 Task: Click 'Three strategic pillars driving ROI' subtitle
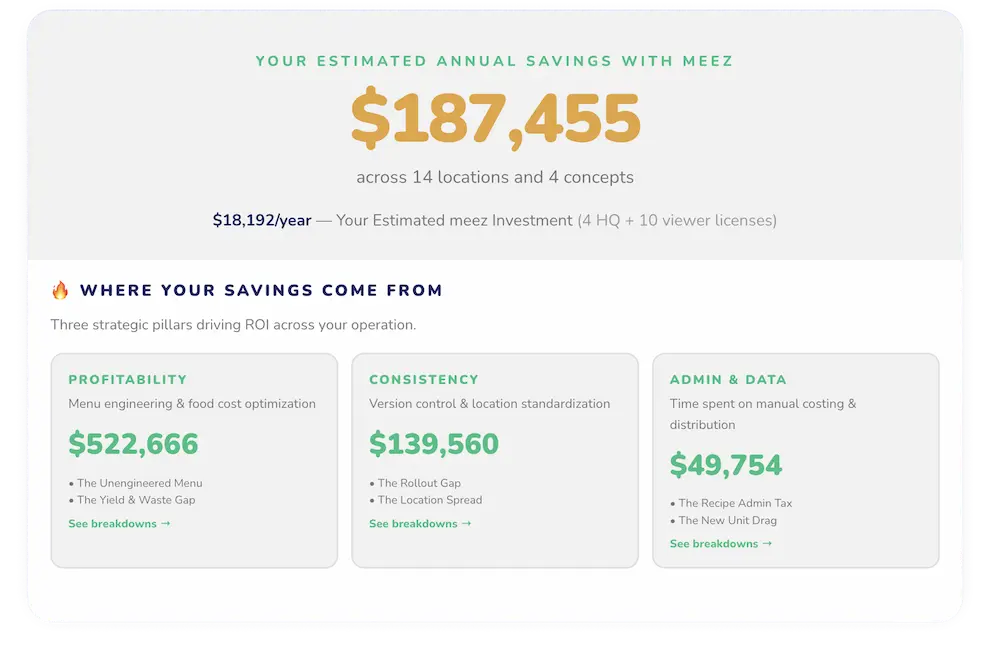pos(233,325)
